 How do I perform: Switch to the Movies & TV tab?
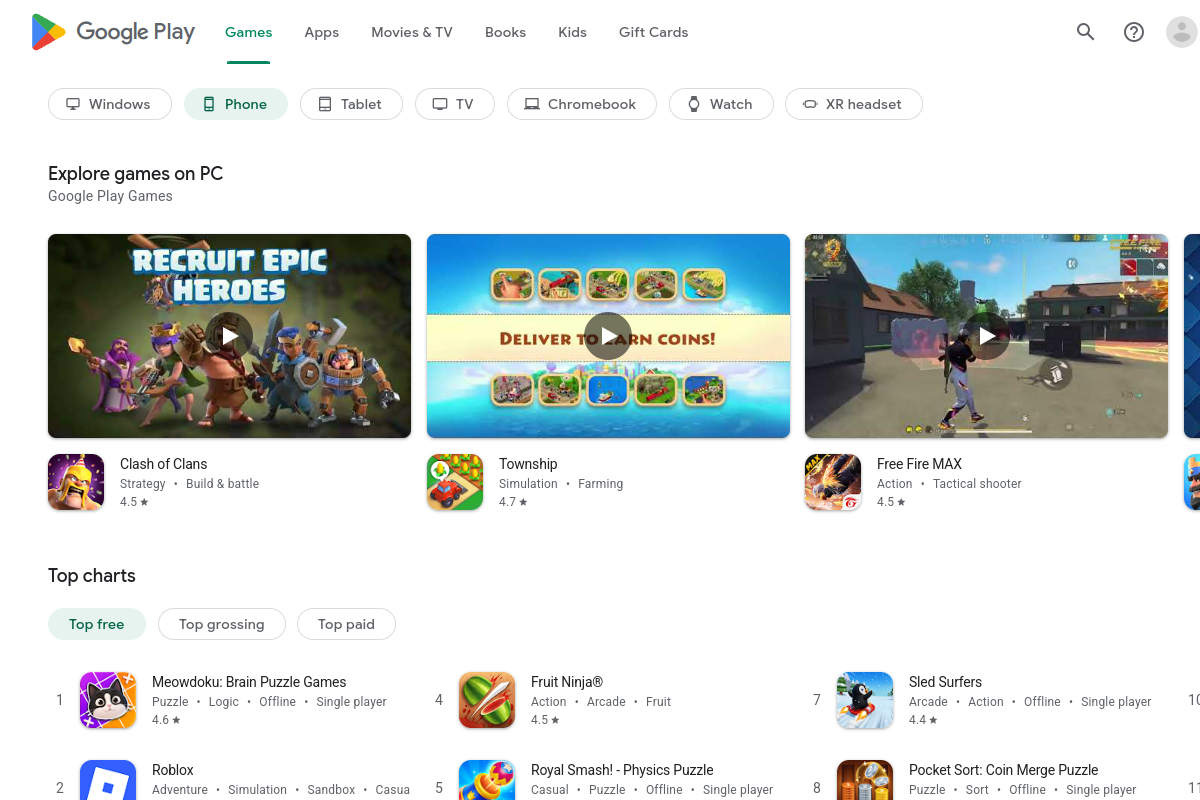(x=412, y=32)
